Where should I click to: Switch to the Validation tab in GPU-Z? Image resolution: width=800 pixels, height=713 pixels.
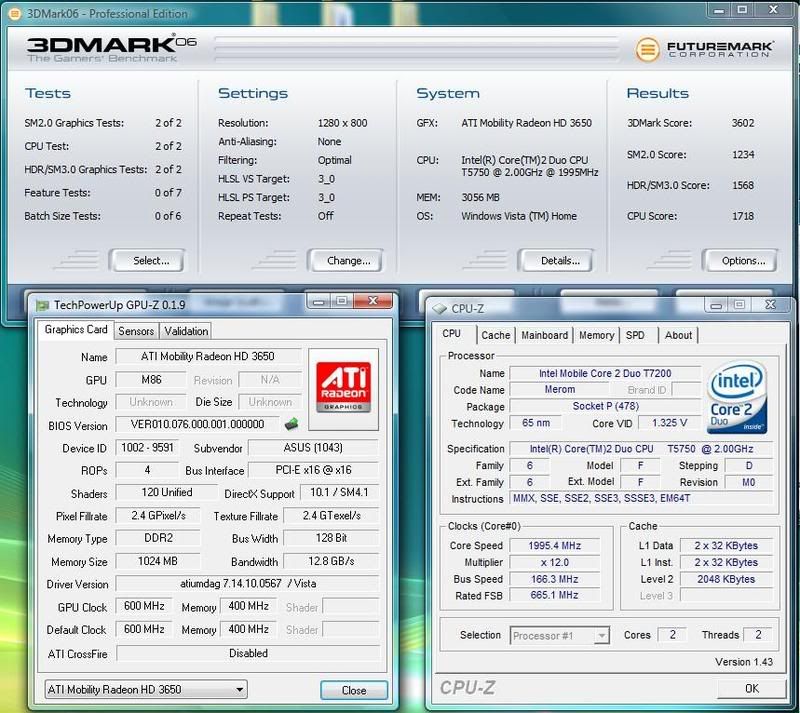[x=186, y=331]
